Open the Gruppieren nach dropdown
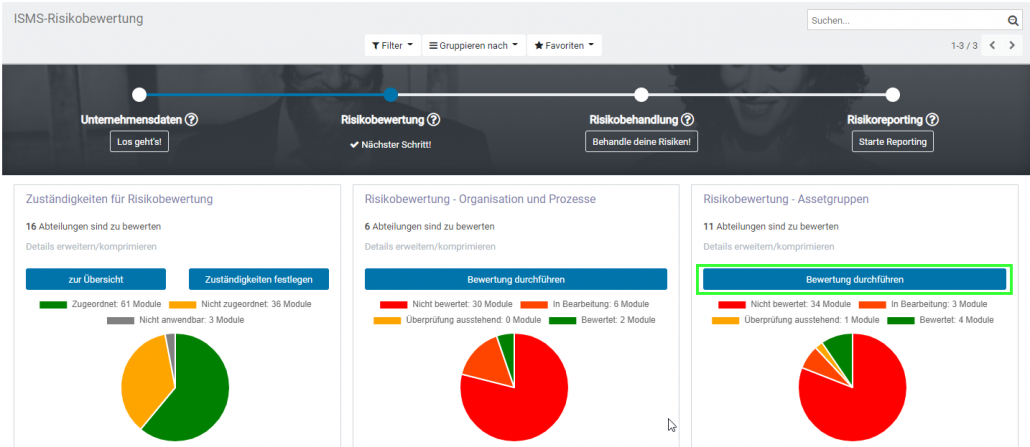Image resolution: width=1030 pixels, height=447 pixels. (x=473, y=46)
